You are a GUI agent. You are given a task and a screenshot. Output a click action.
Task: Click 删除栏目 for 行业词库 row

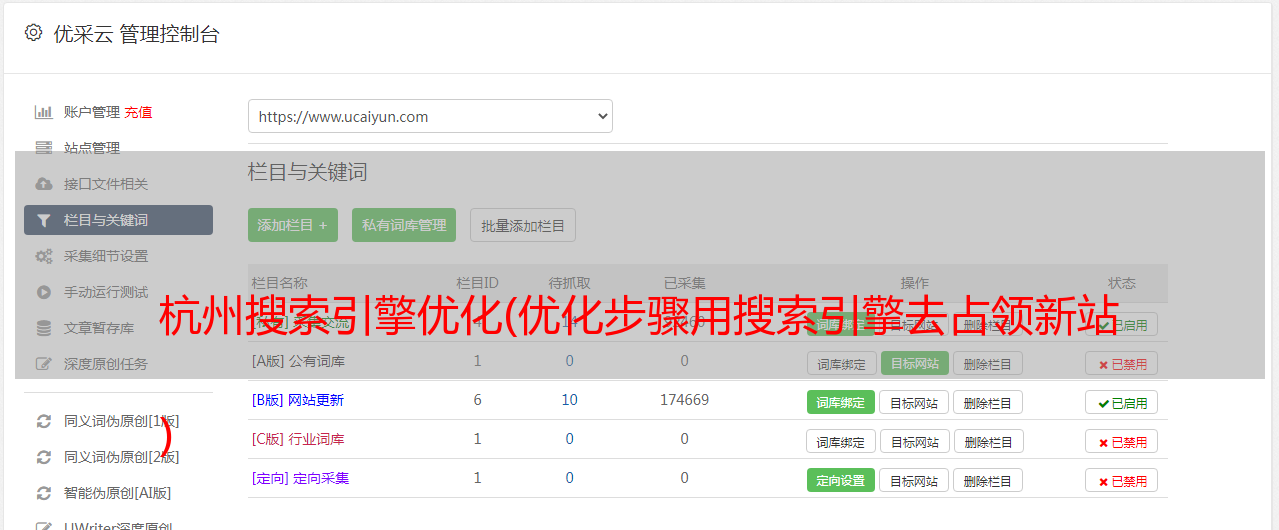pos(987,441)
